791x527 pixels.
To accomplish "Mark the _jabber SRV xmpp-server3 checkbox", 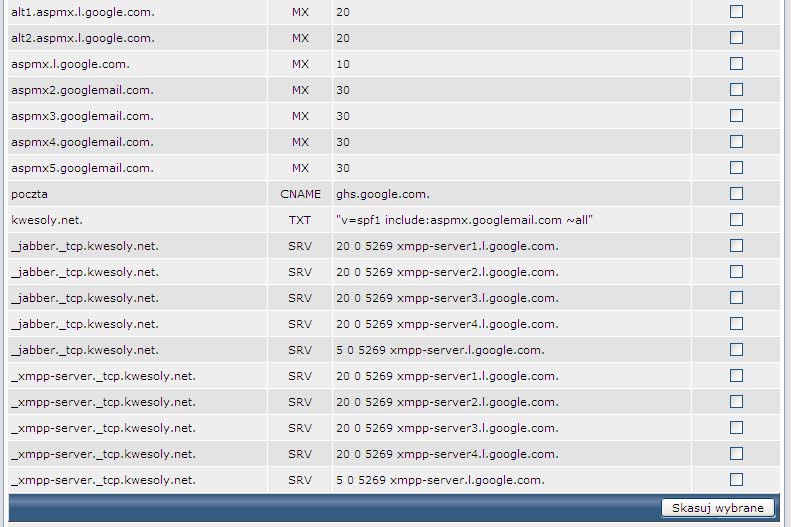I will (737, 298).
